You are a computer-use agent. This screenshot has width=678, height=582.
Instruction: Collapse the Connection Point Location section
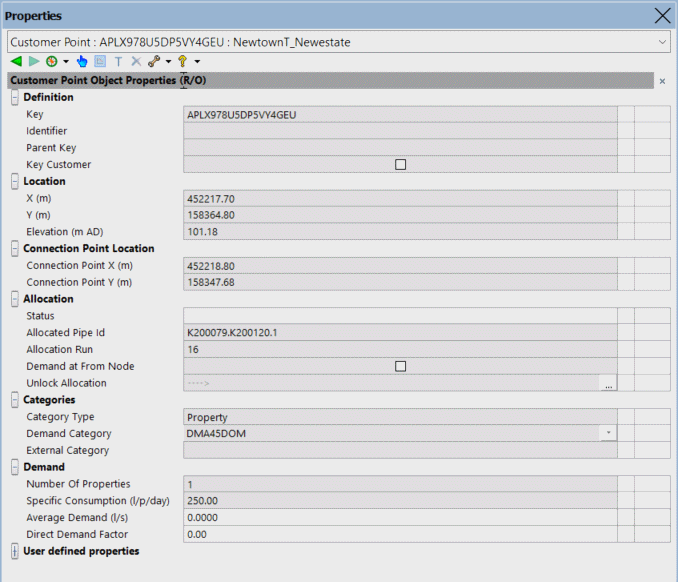click(15, 249)
